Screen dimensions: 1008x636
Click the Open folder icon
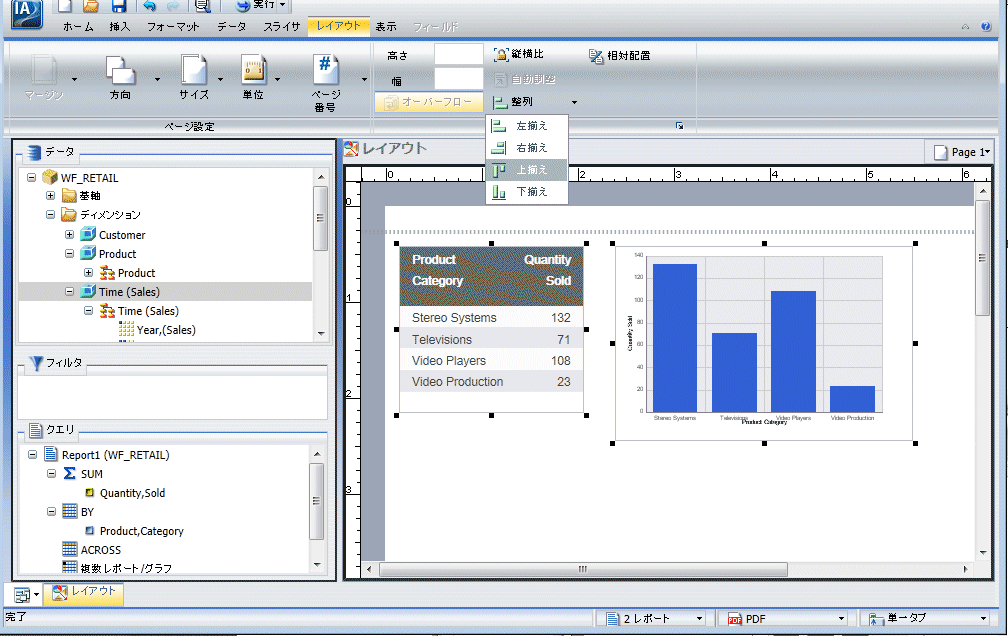(91, 6)
